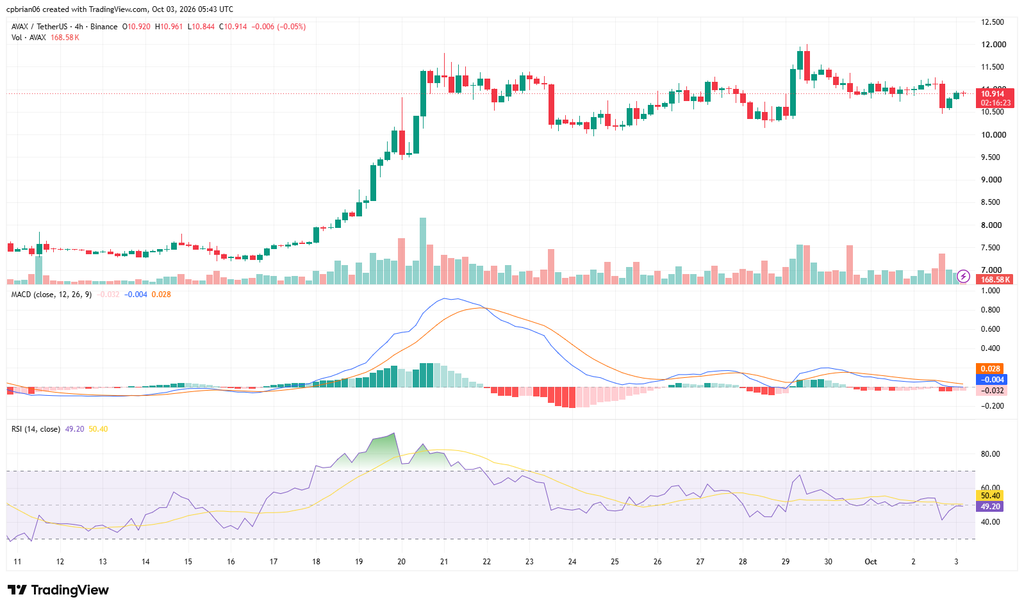Image resolution: width=1024 pixels, height=609 pixels.
Task: Click the orange 0.028 MACD axis tag
Action: (991, 369)
